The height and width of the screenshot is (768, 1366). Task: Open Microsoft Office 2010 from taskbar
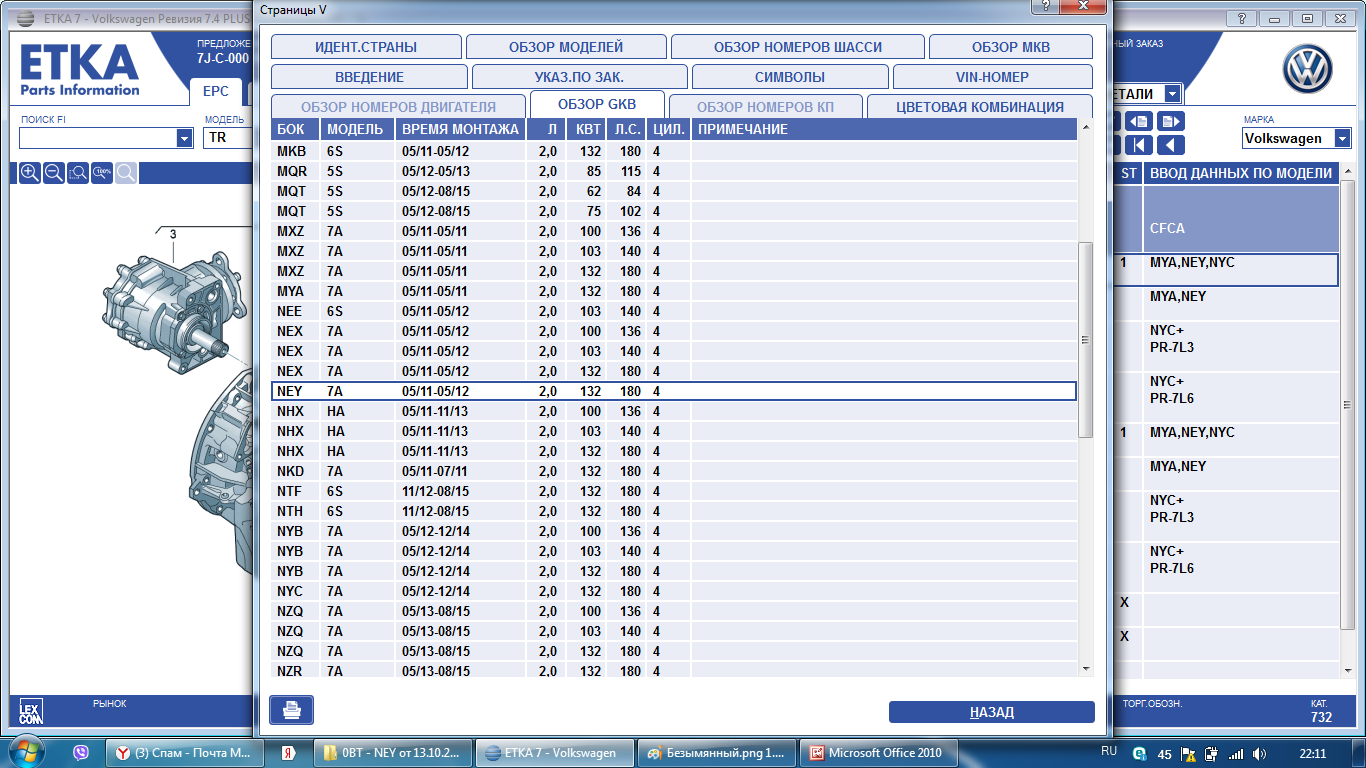coord(879,753)
